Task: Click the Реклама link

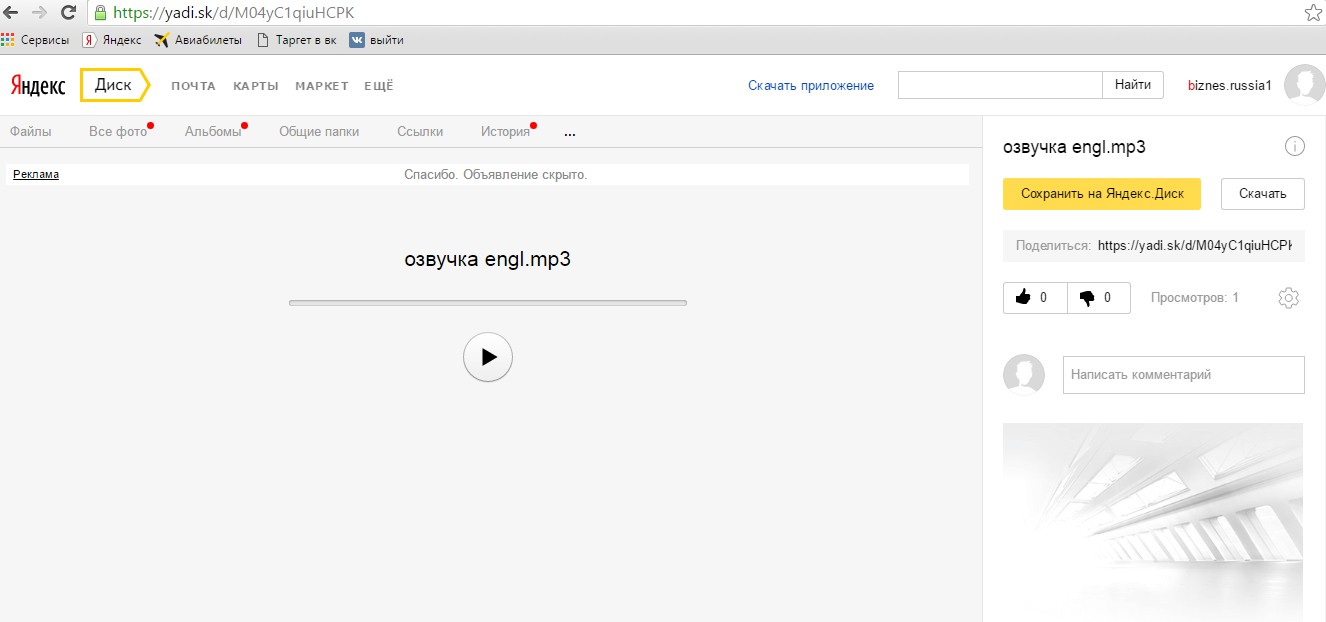Action: (x=36, y=174)
